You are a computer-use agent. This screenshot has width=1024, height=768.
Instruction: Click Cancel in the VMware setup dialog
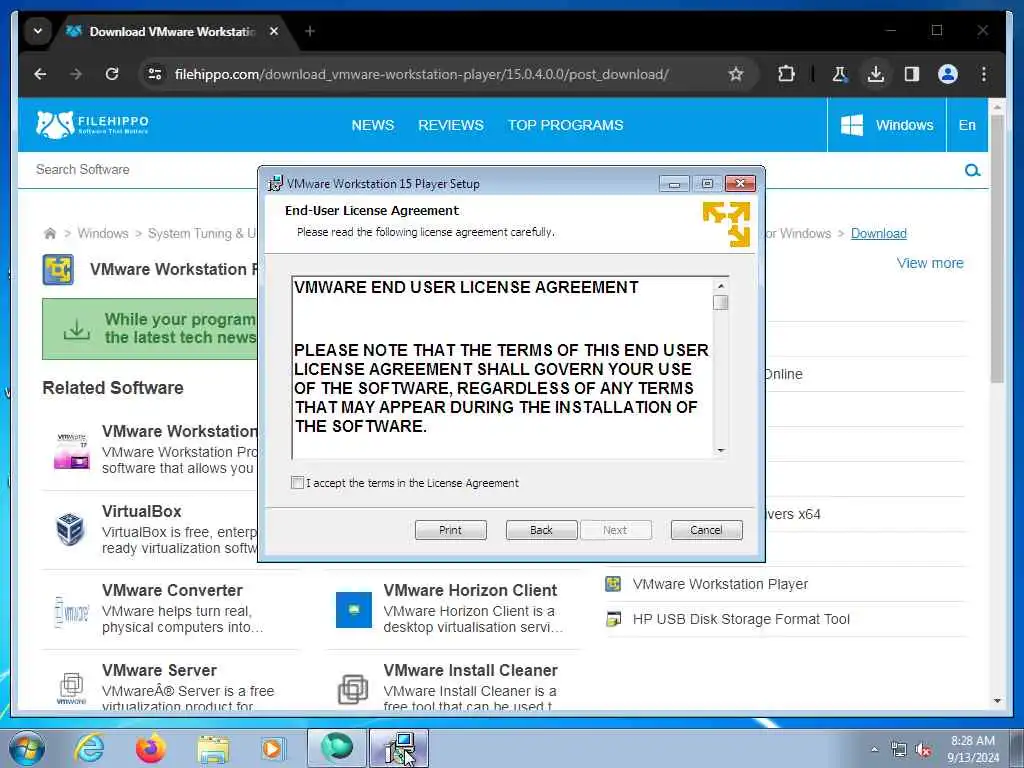coord(707,530)
